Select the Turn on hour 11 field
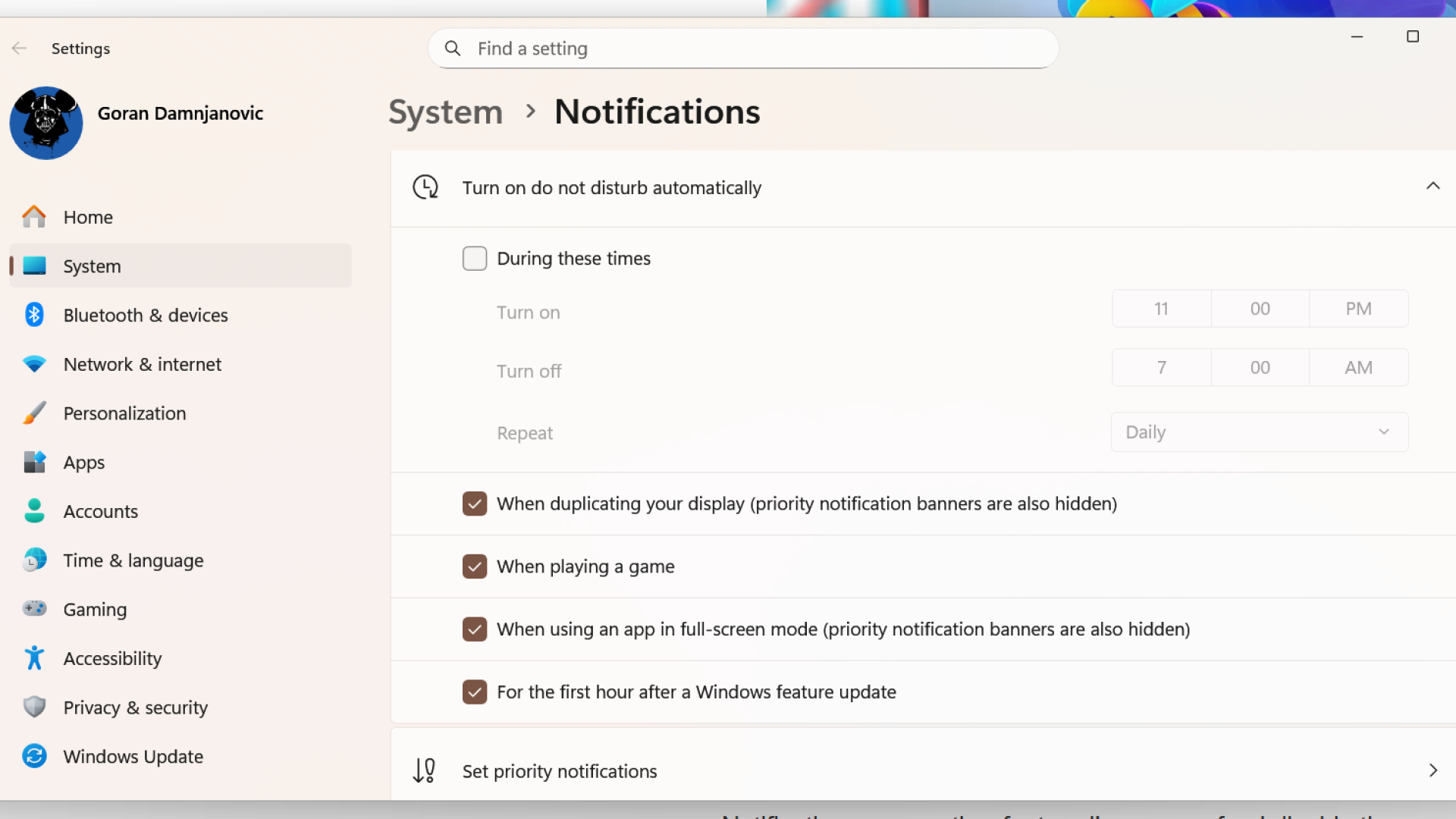The width and height of the screenshot is (1456, 819). (x=1161, y=309)
